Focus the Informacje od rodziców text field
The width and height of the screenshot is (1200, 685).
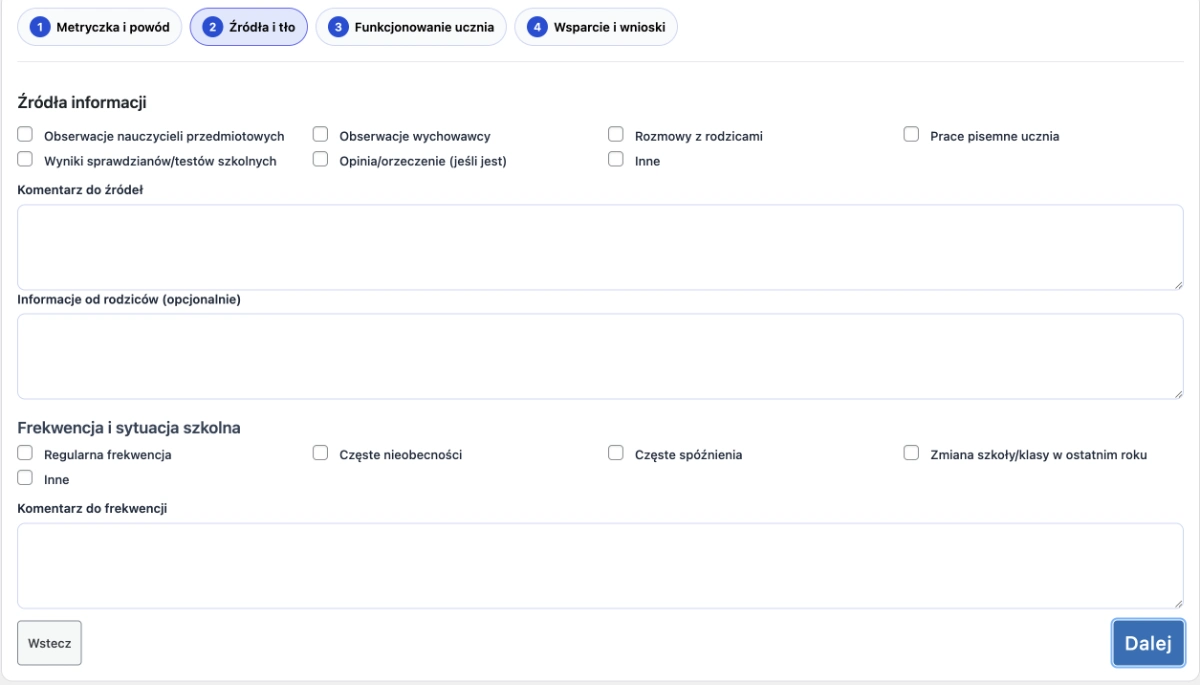[600, 356]
